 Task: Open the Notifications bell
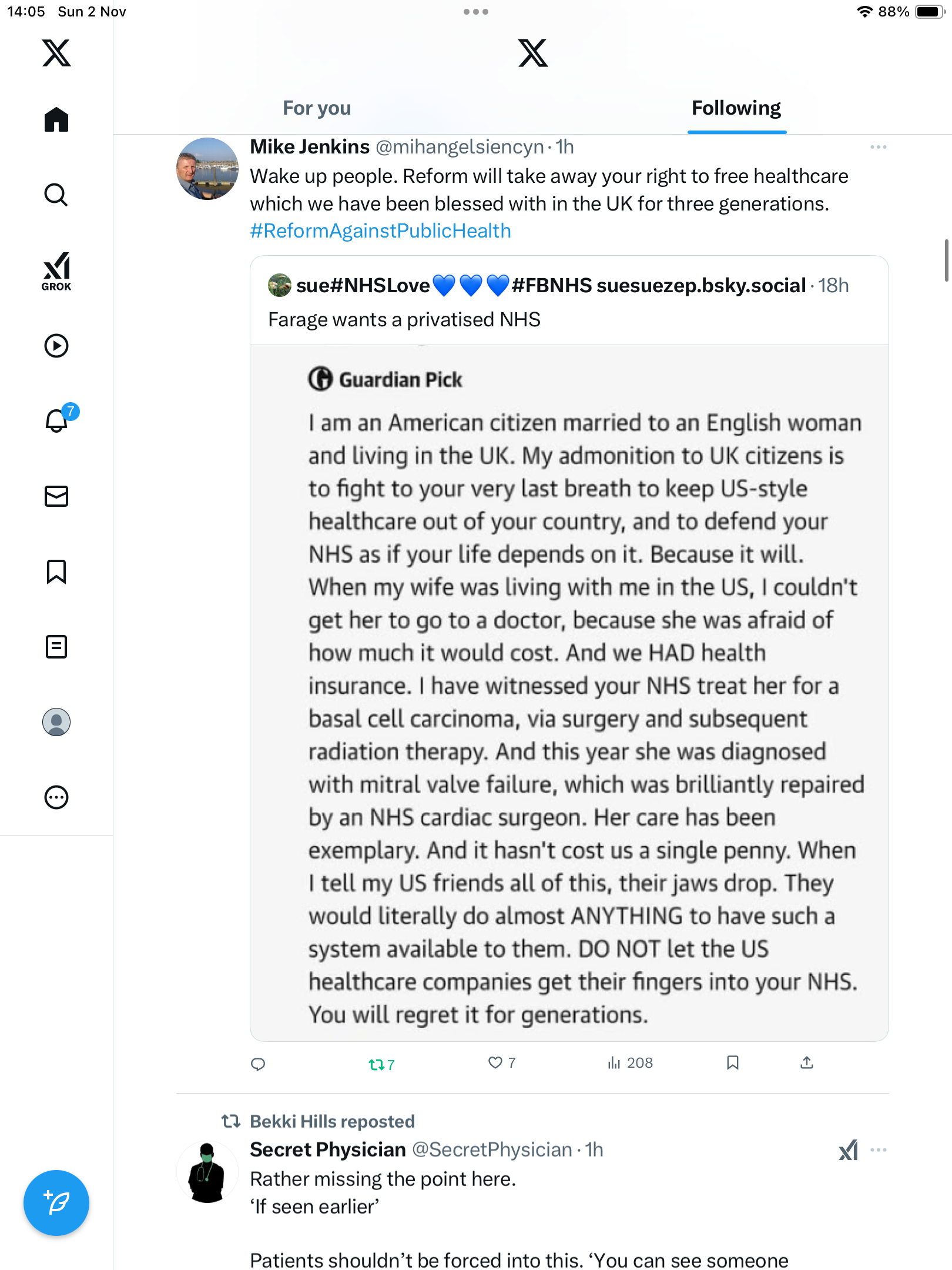point(56,421)
